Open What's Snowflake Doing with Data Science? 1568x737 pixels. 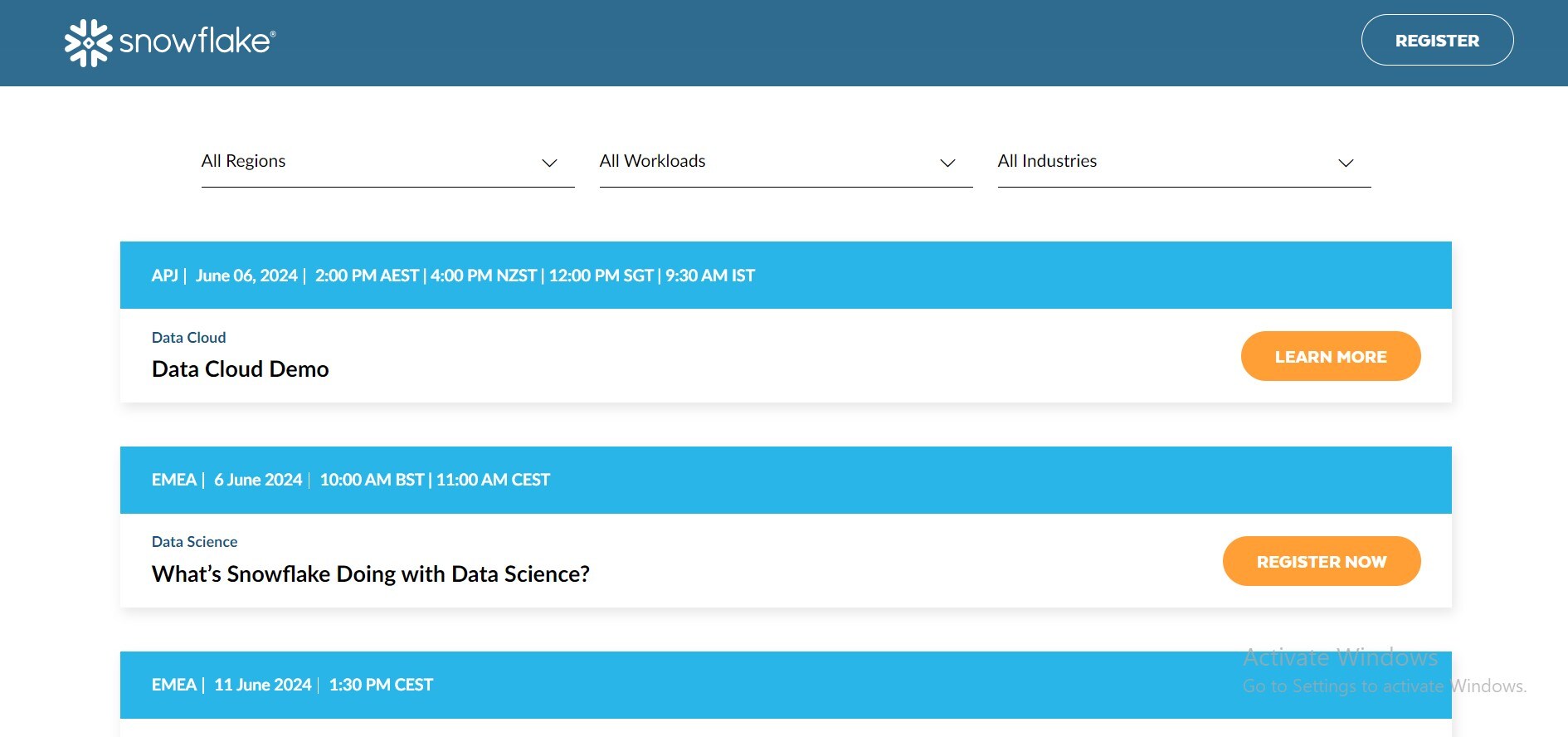(x=371, y=574)
